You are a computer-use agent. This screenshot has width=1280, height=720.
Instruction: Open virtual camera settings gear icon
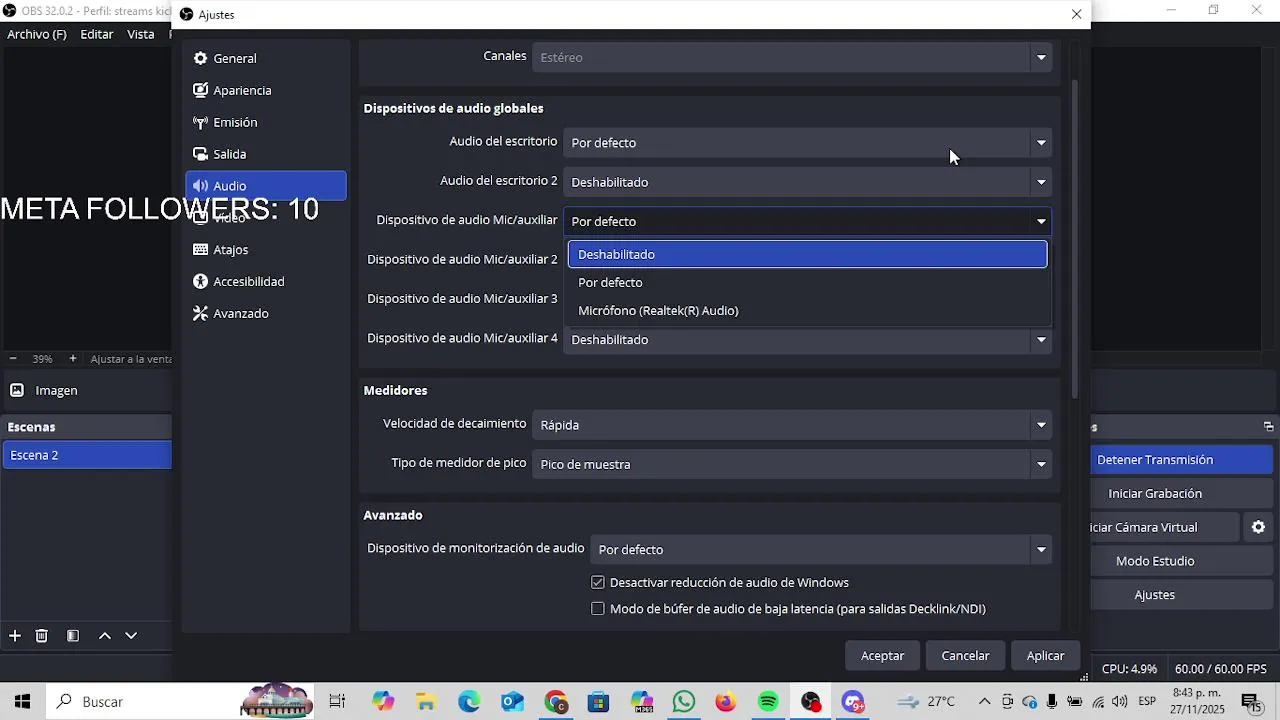[1258, 527]
